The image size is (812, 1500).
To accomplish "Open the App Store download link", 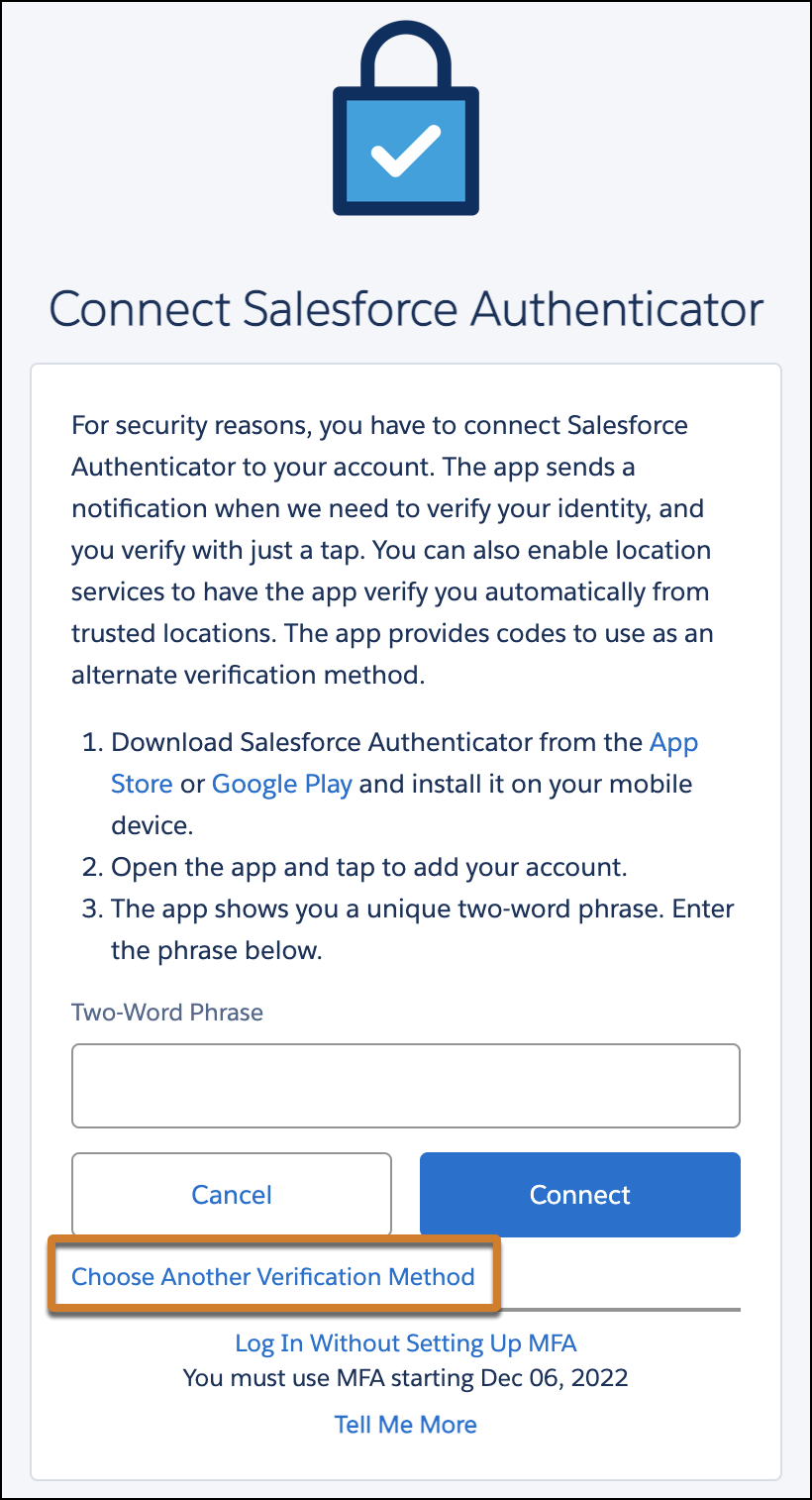I will [x=673, y=742].
